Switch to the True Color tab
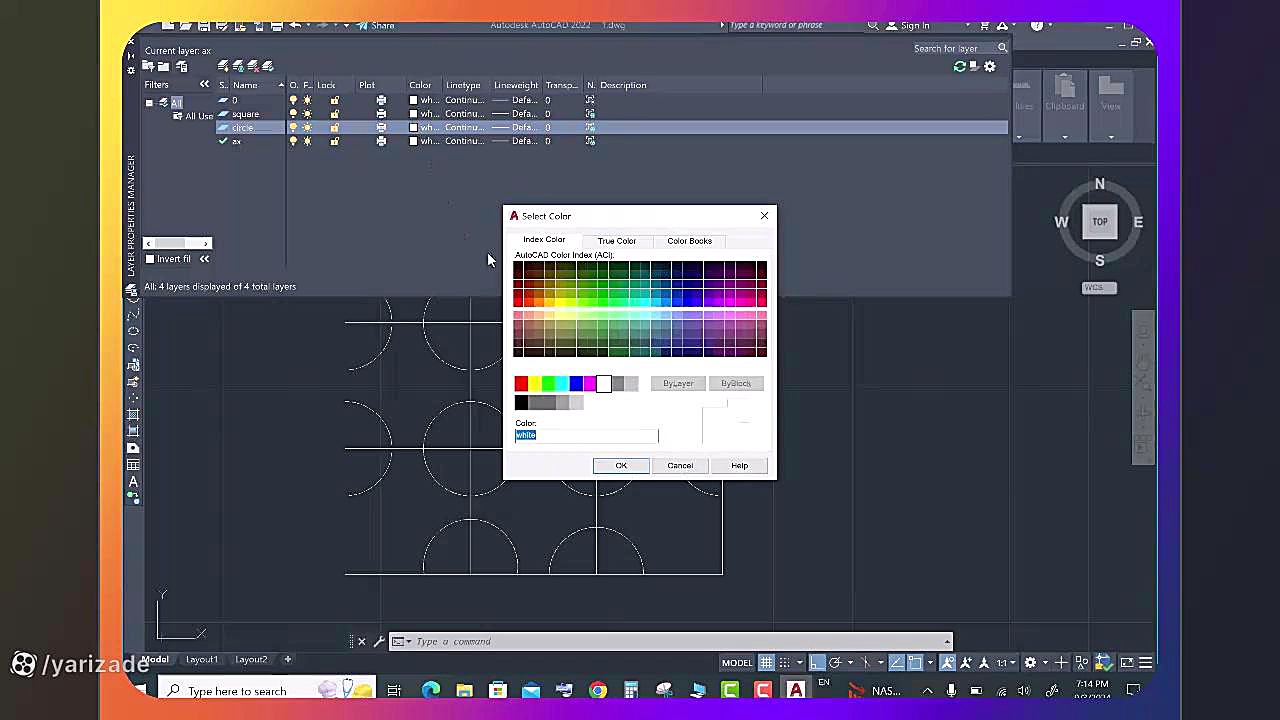The height and width of the screenshot is (720, 1280). coord(616,241)
